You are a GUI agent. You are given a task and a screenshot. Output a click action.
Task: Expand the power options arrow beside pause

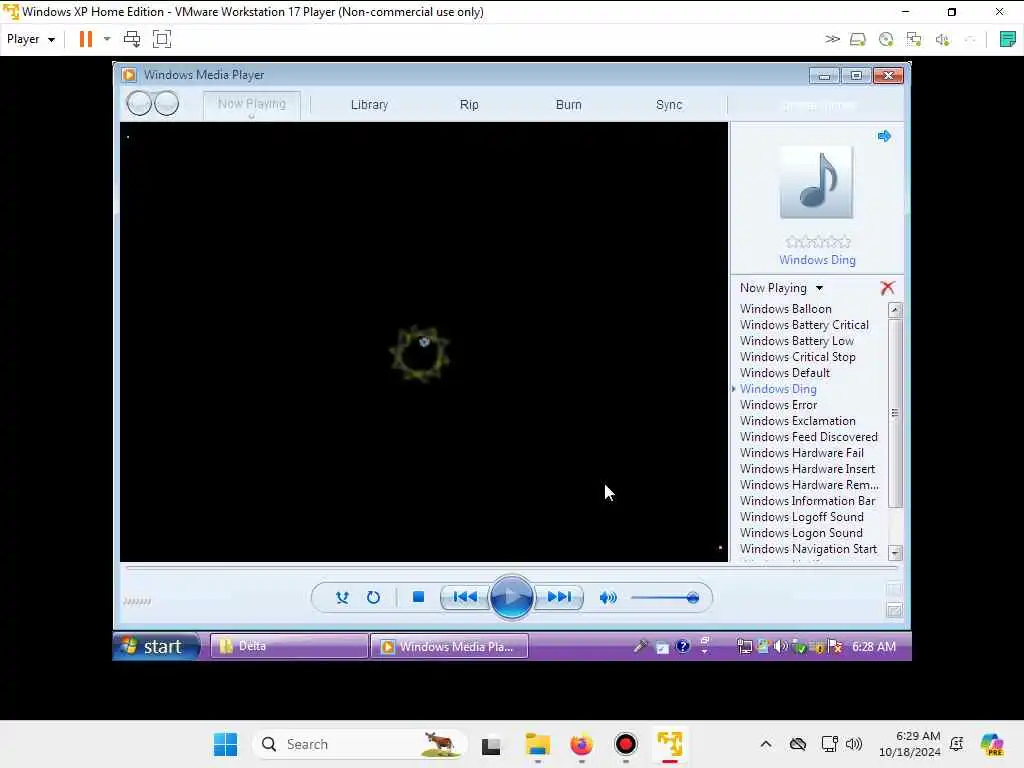point(107,39)
